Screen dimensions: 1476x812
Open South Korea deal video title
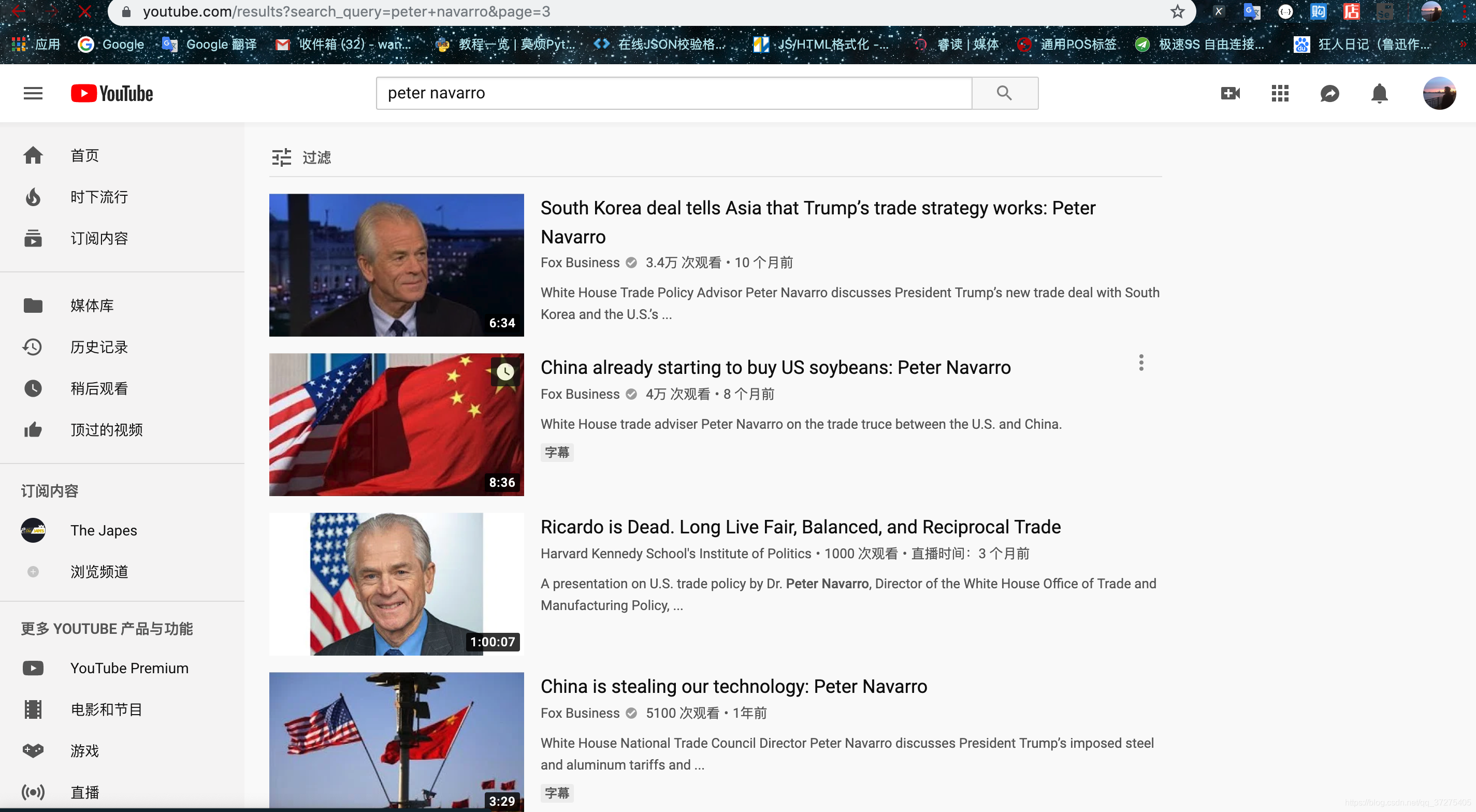point(818,222)
